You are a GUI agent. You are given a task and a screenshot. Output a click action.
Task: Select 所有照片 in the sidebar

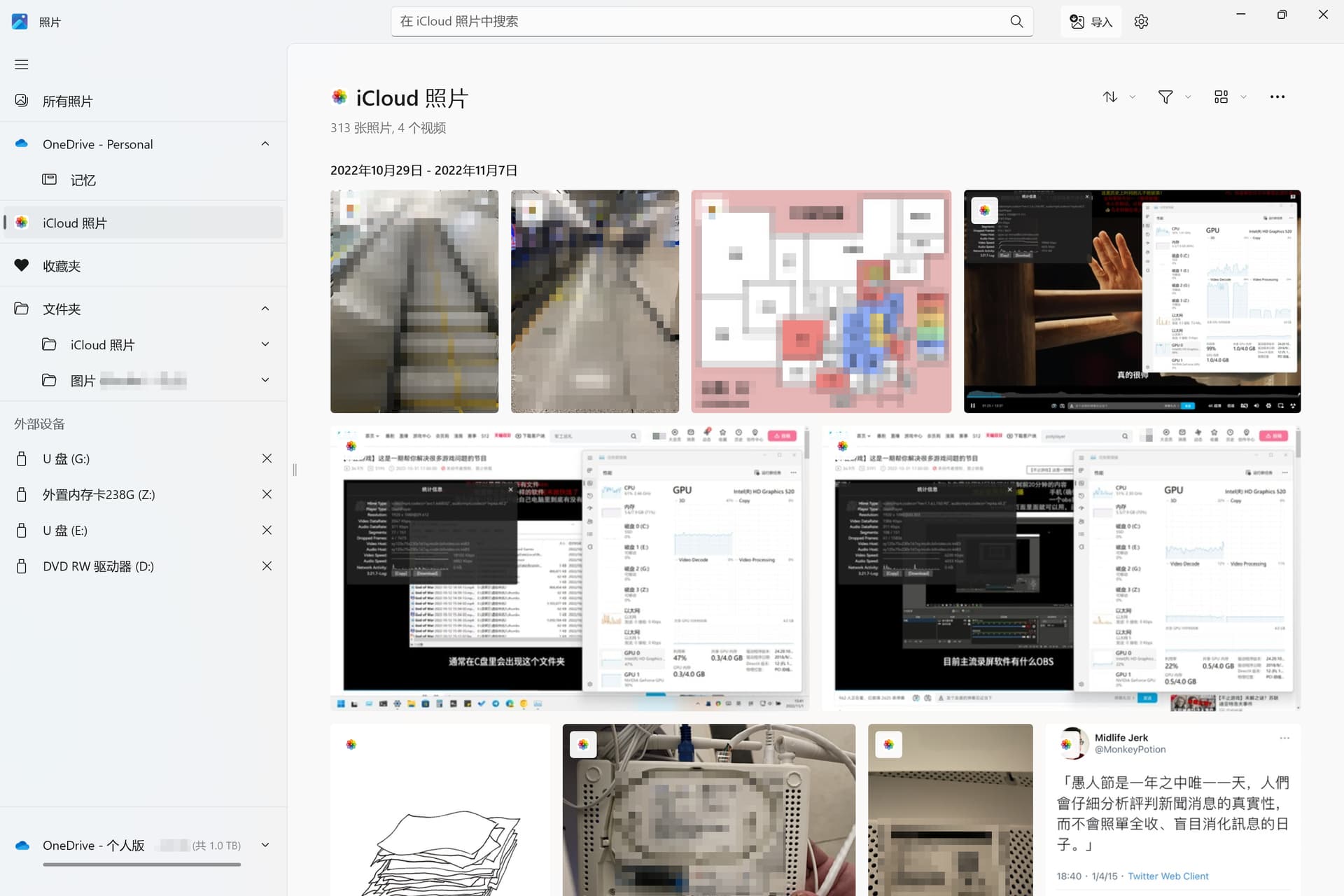(x=67, y=101)
